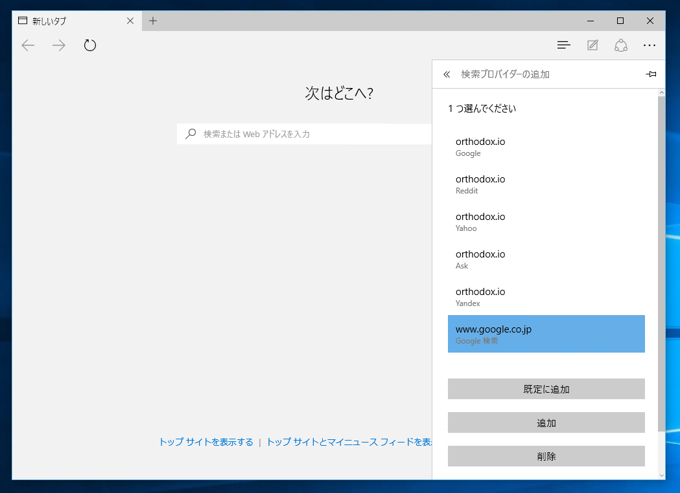
Task: Select the orthodox.io Yandex provider
Action: (546, 297)
